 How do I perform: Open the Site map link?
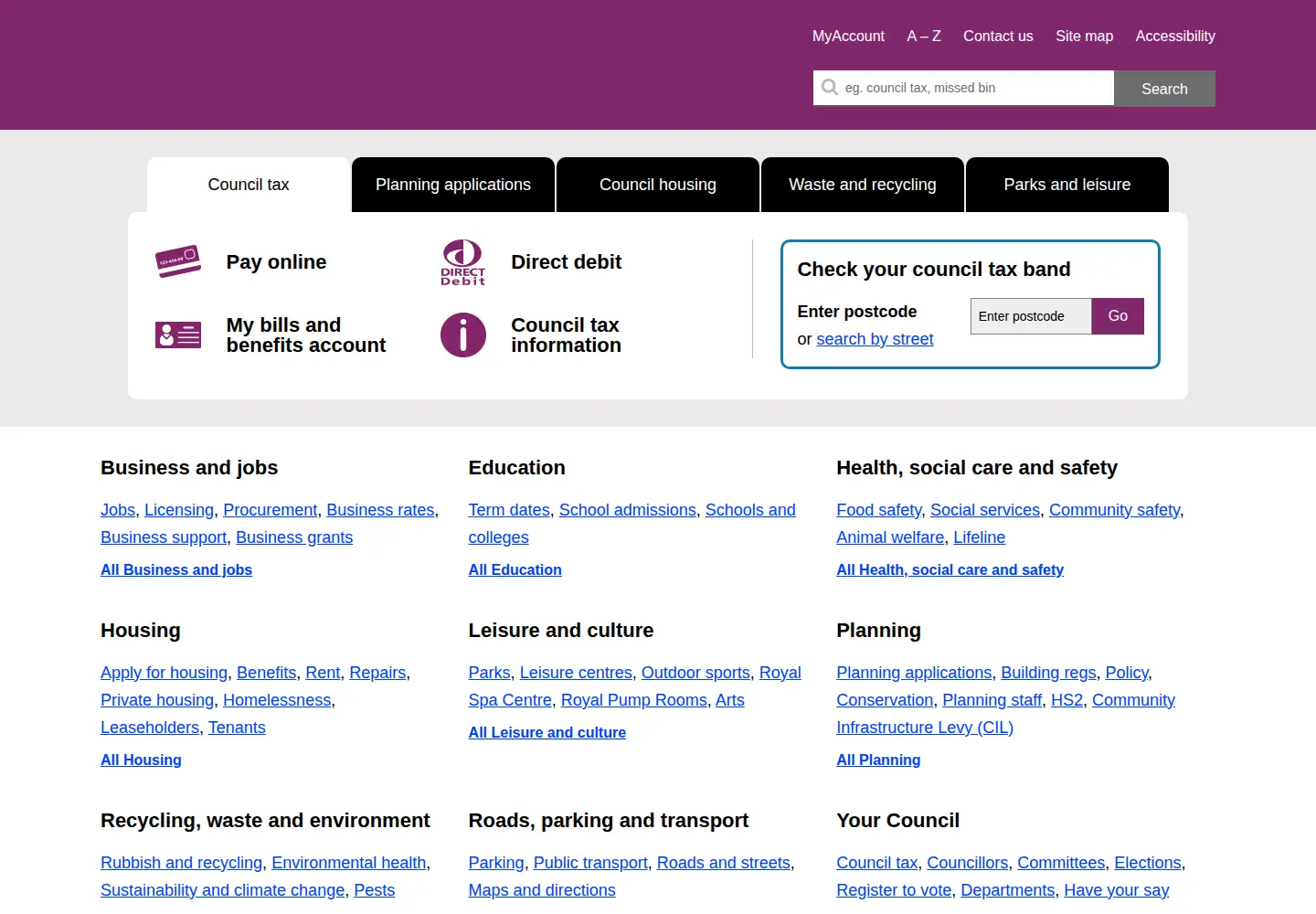[x=1084, y=37]
